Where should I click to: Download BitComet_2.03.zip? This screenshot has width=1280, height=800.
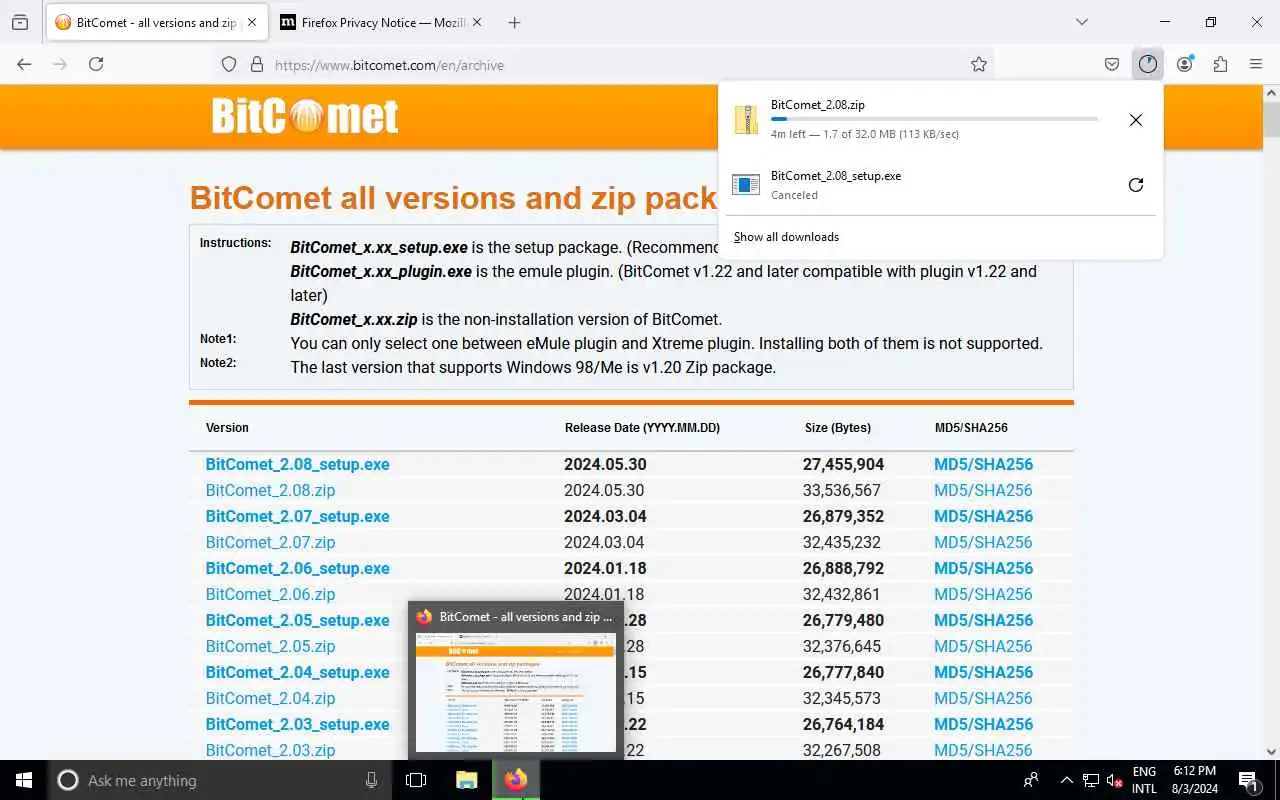(x=270, y=750)
